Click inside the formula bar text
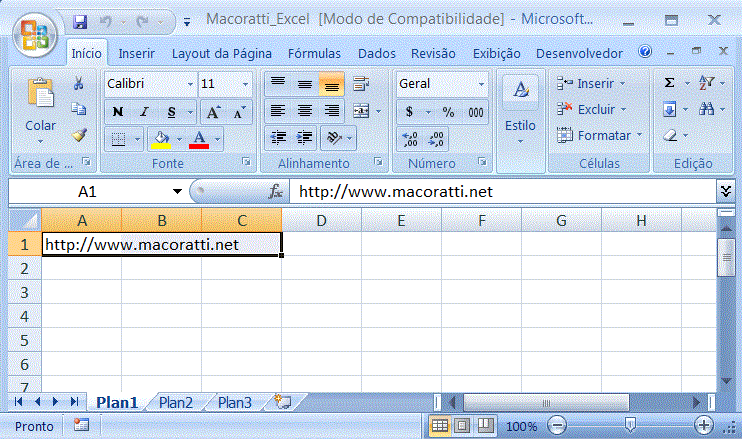Image resolution: width=742 pixels, height=439 pixels. click(x=396, y=192)
